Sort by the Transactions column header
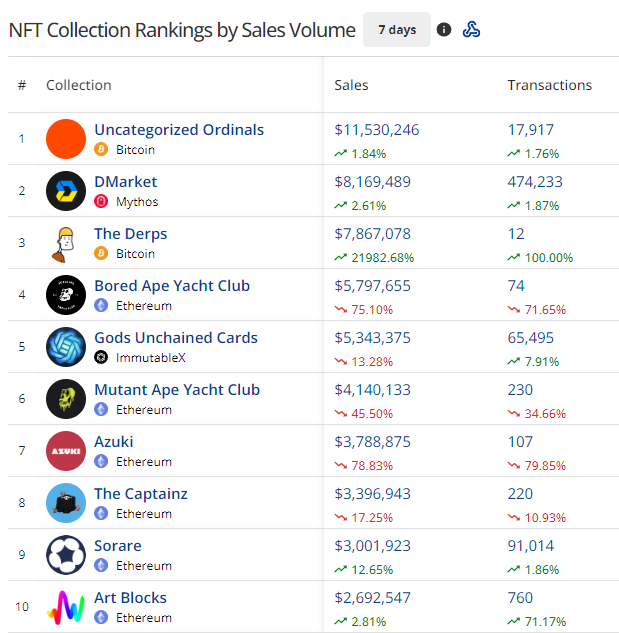 pyautogui.click(x=549, y=85)
